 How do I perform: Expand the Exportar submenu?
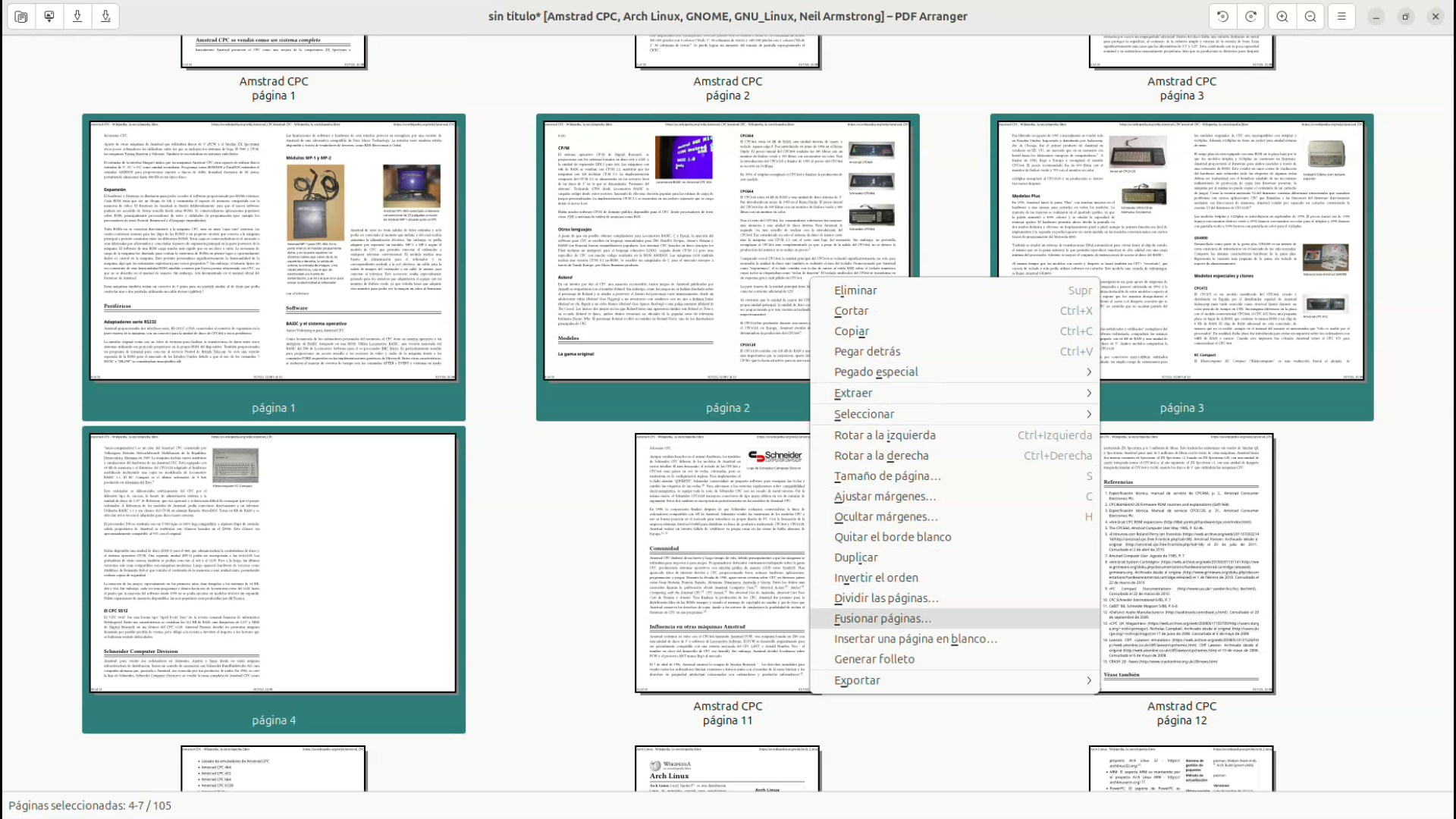(955, 681)
